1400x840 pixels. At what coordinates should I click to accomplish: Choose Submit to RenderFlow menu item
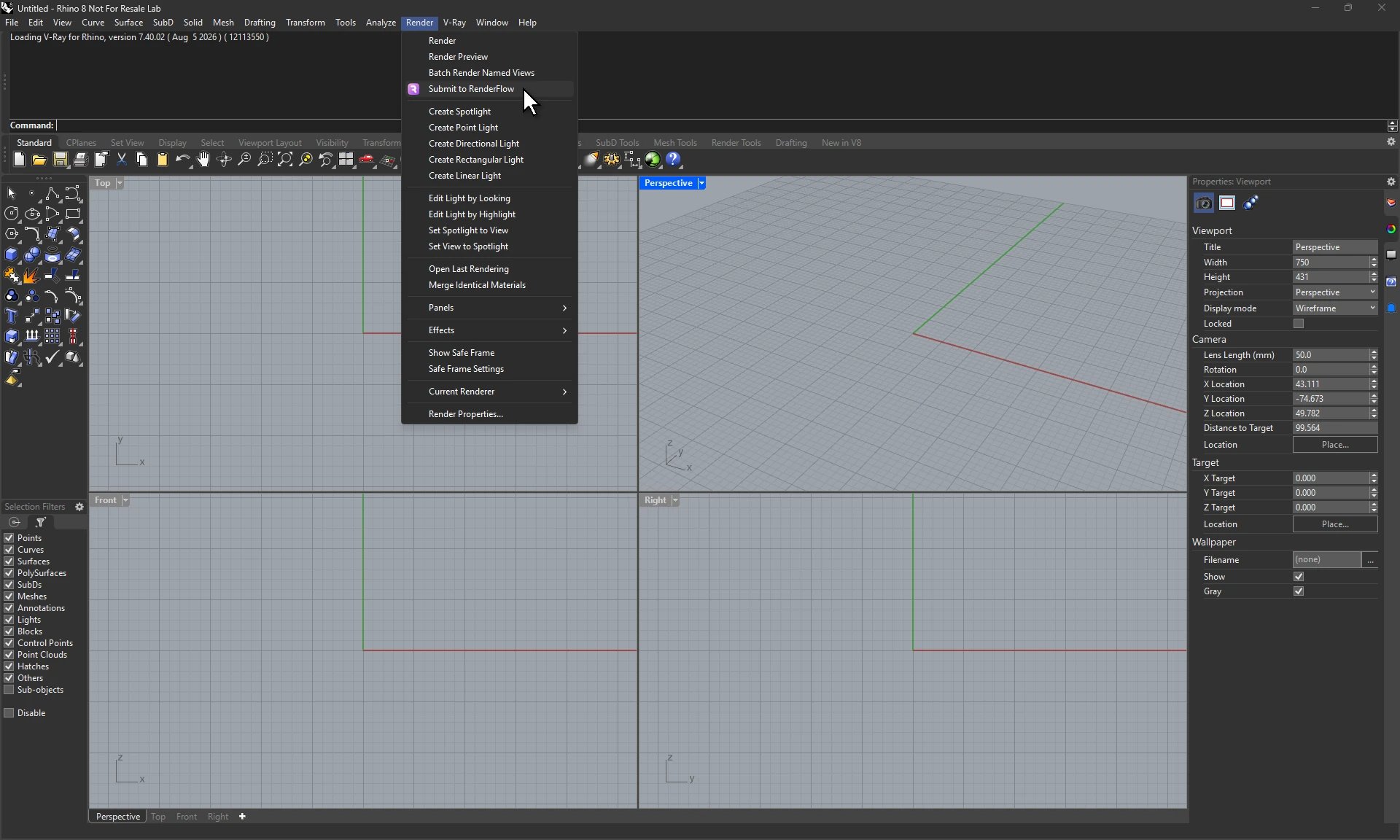(x=489, y=89)
